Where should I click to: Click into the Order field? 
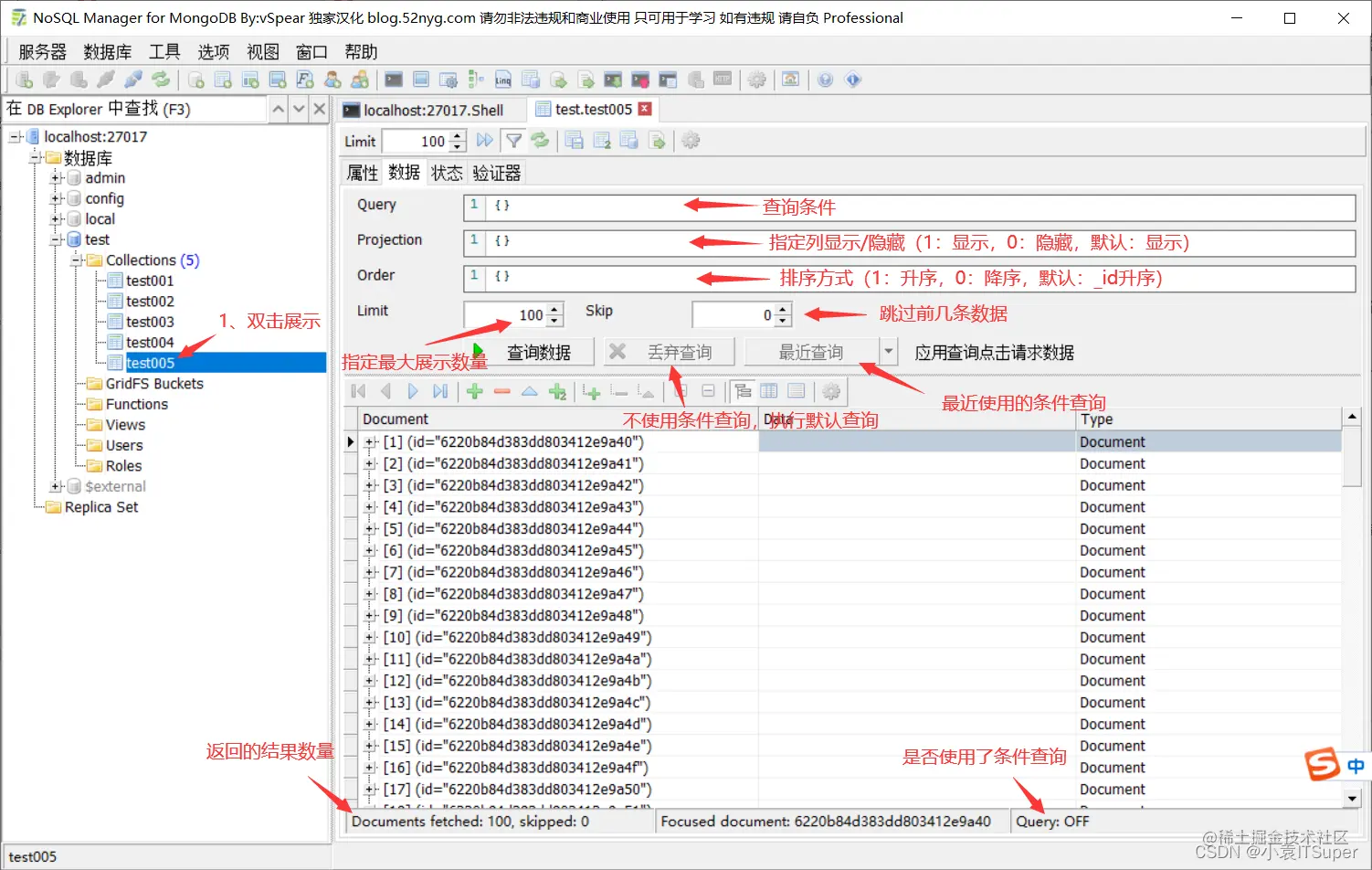[x=909, y=279]
